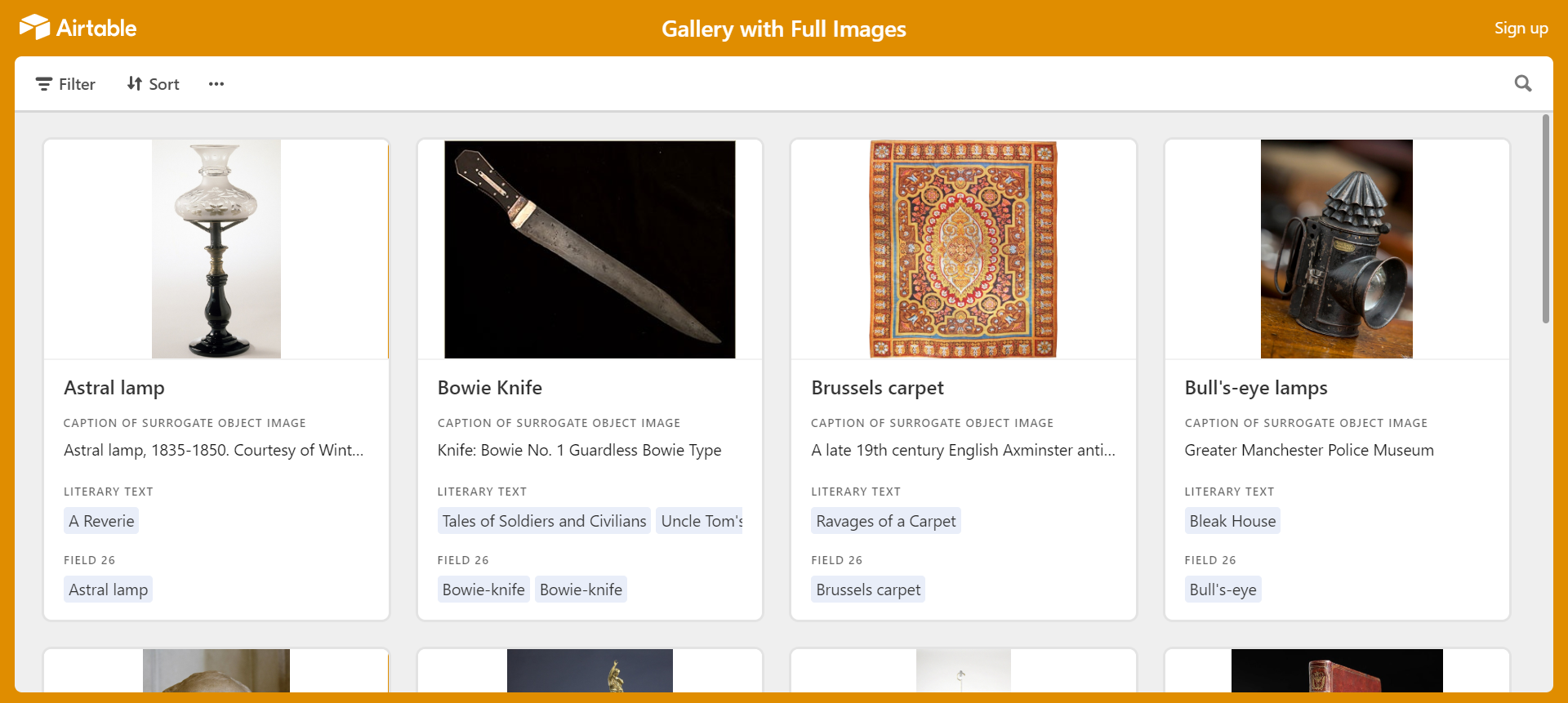Open the Brussels carpet record title
This screenshot has width=1568, height=703.
[877, 388]
